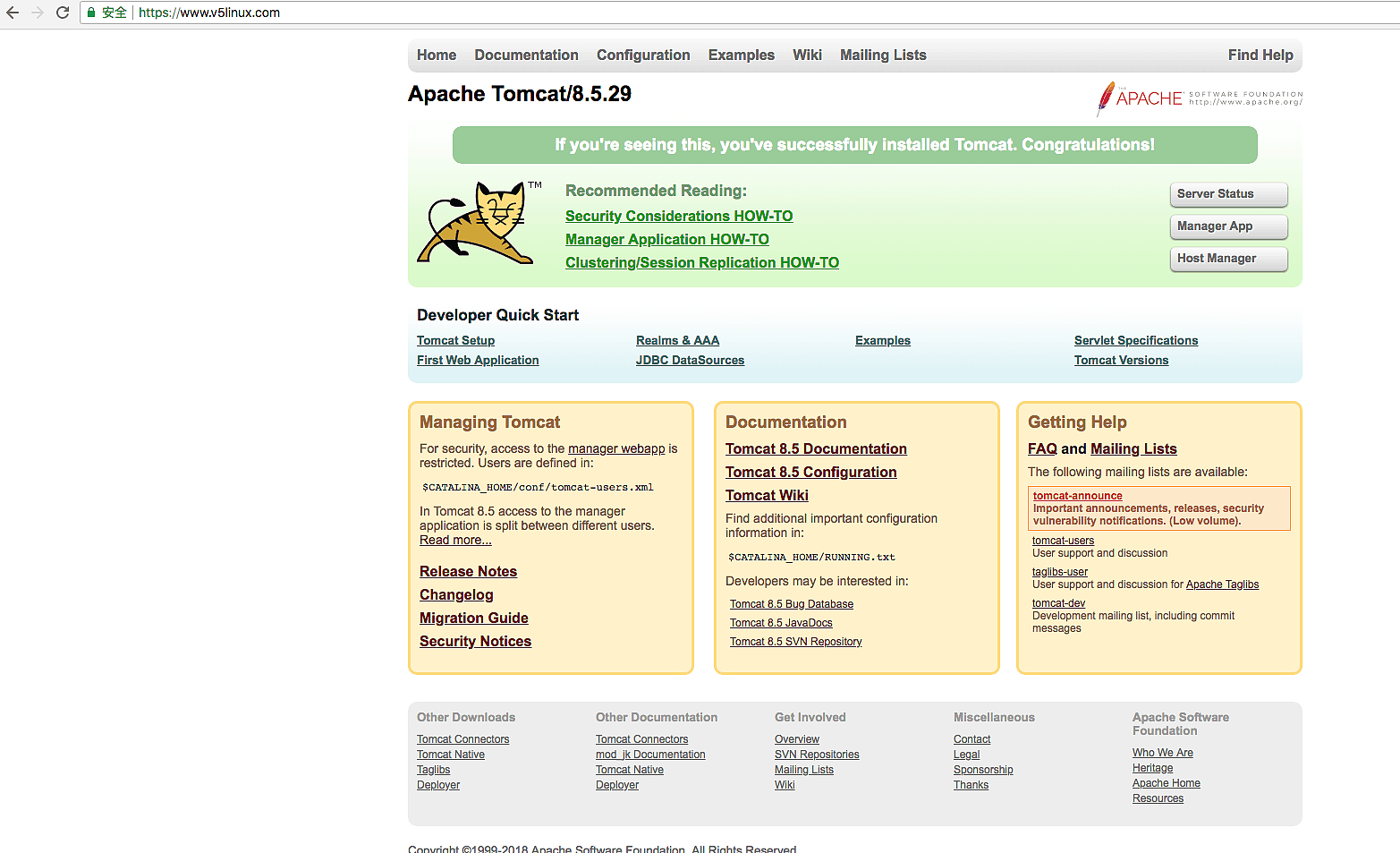Open the tomcat-announce mailing list link
This screenshot has width=1400, height=853.
tap(1077, 496)
